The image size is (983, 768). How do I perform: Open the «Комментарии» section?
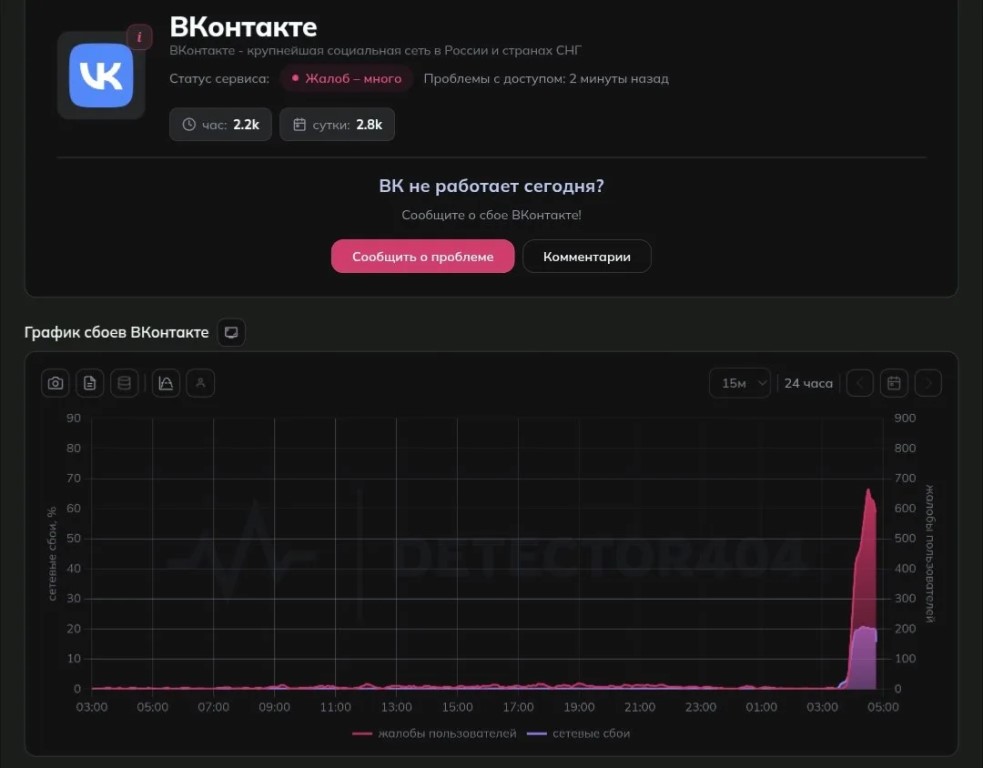click(x=587, y=256)
